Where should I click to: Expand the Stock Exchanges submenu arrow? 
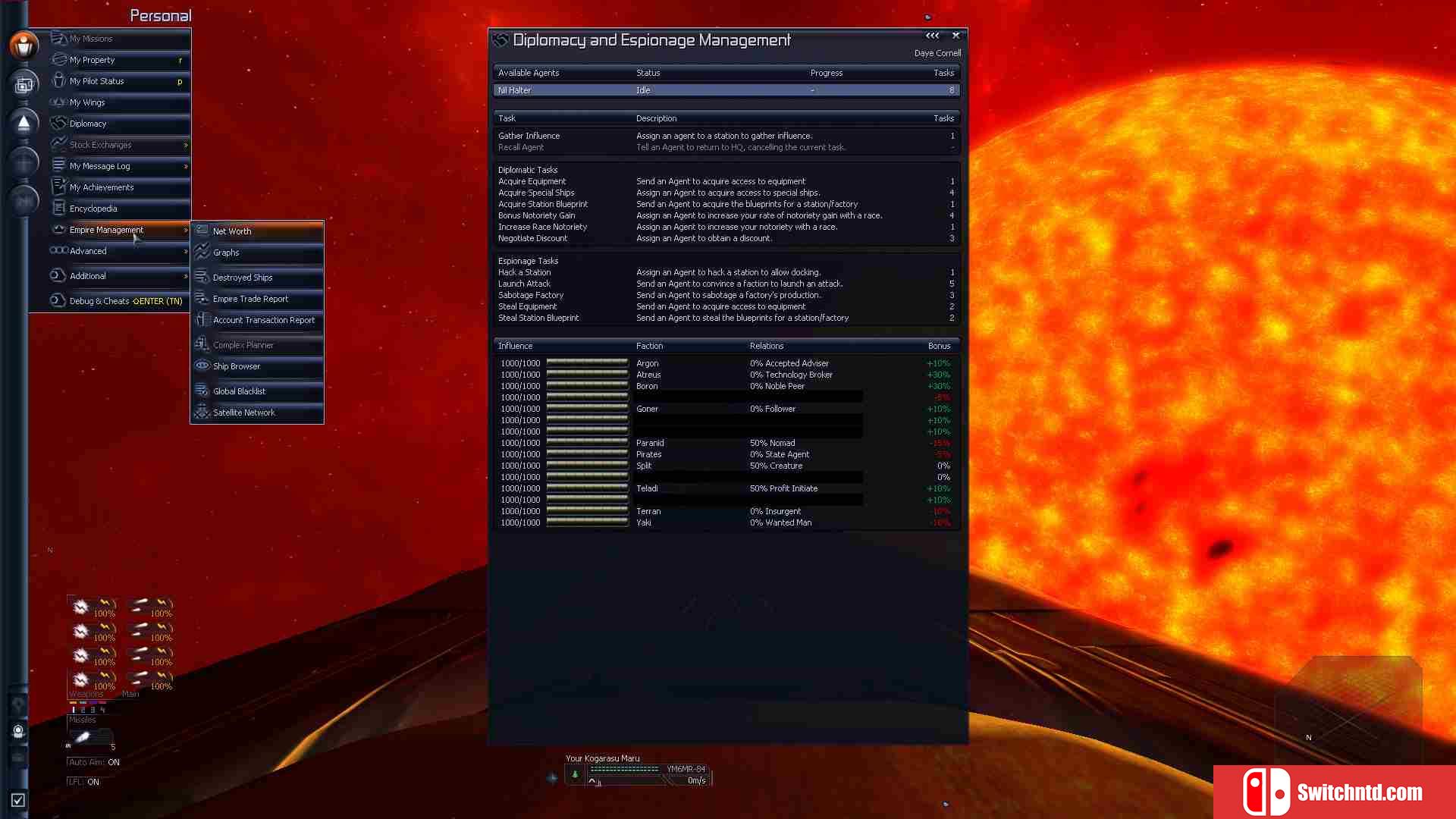pyautogui.click(x=185, y=145)
